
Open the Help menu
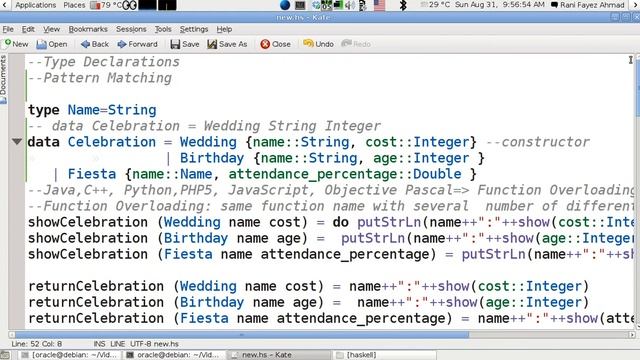coord(224,29)
